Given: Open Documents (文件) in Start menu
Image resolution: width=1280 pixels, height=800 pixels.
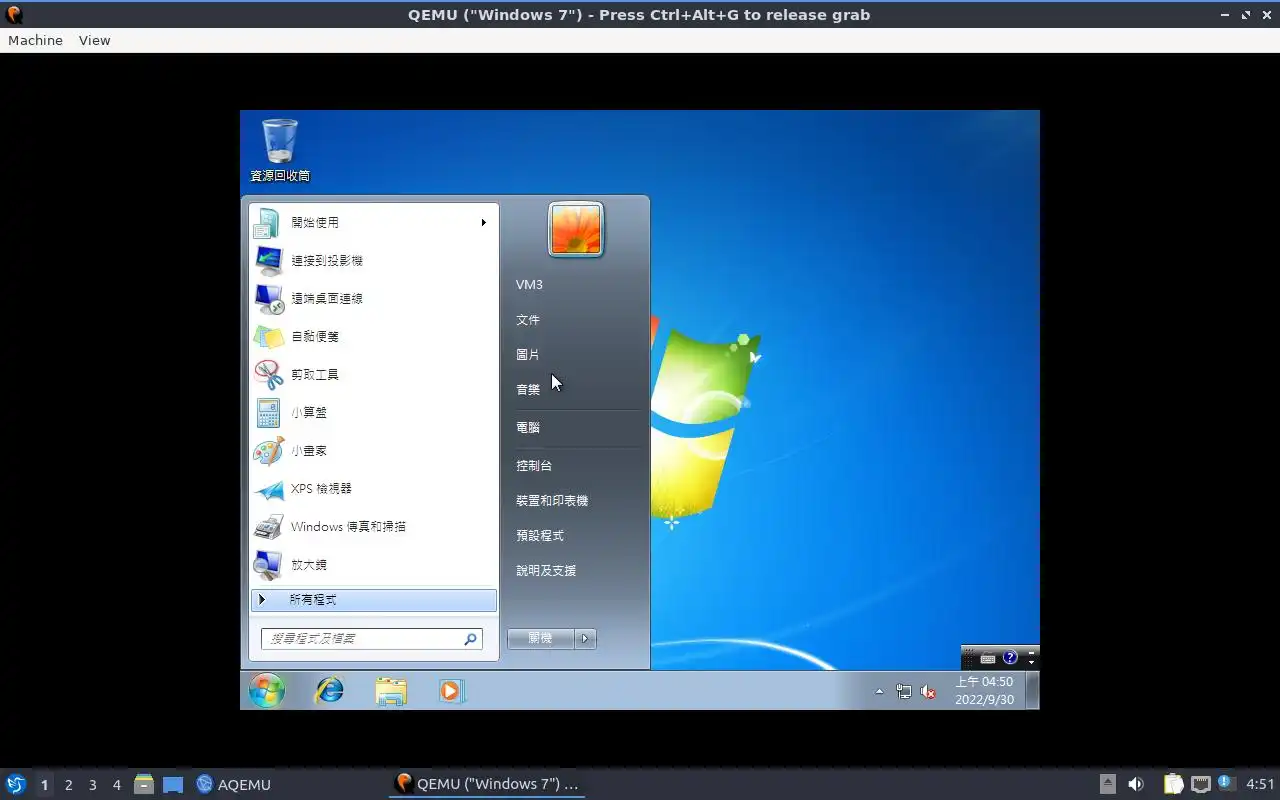Looking at the screenshot, I should coord(528,320).
